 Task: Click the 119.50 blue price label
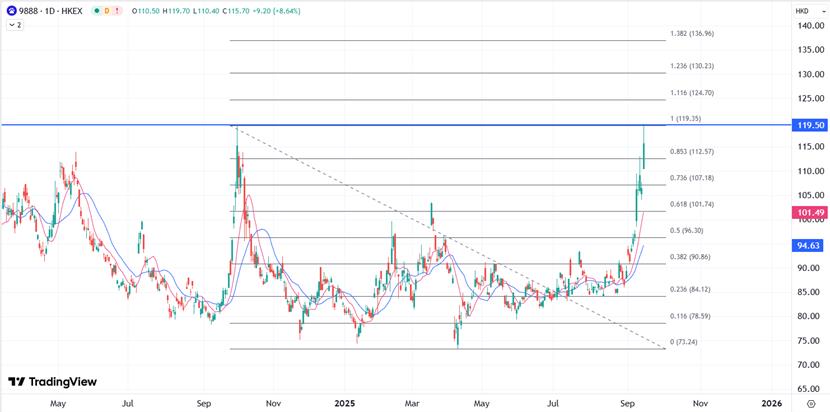click(808, 125)
